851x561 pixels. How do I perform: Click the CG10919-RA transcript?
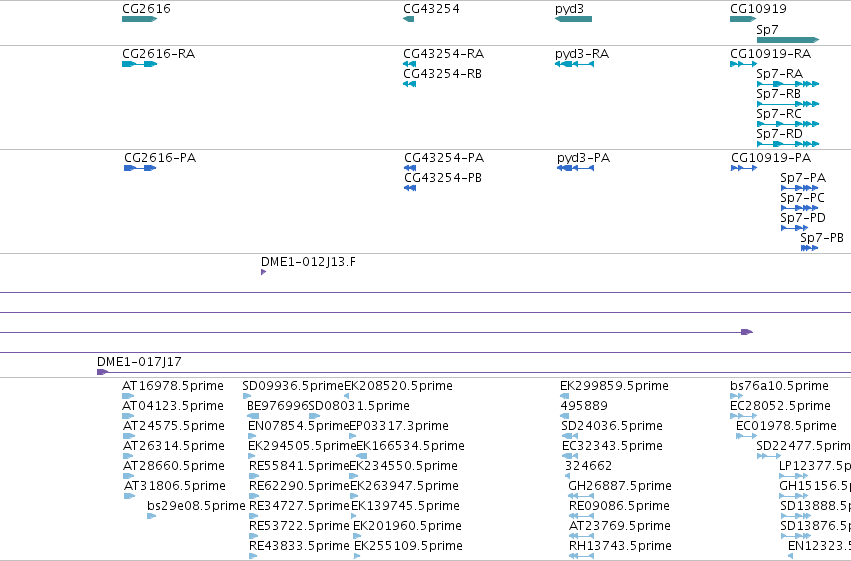743,64
